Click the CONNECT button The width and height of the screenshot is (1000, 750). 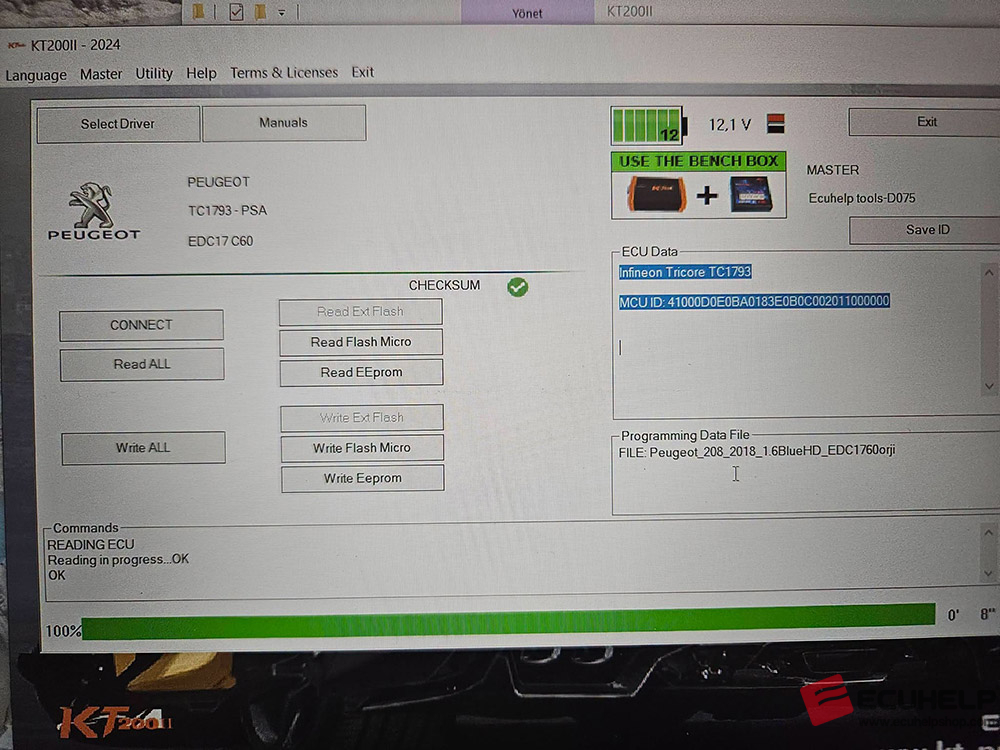(141, 325)
